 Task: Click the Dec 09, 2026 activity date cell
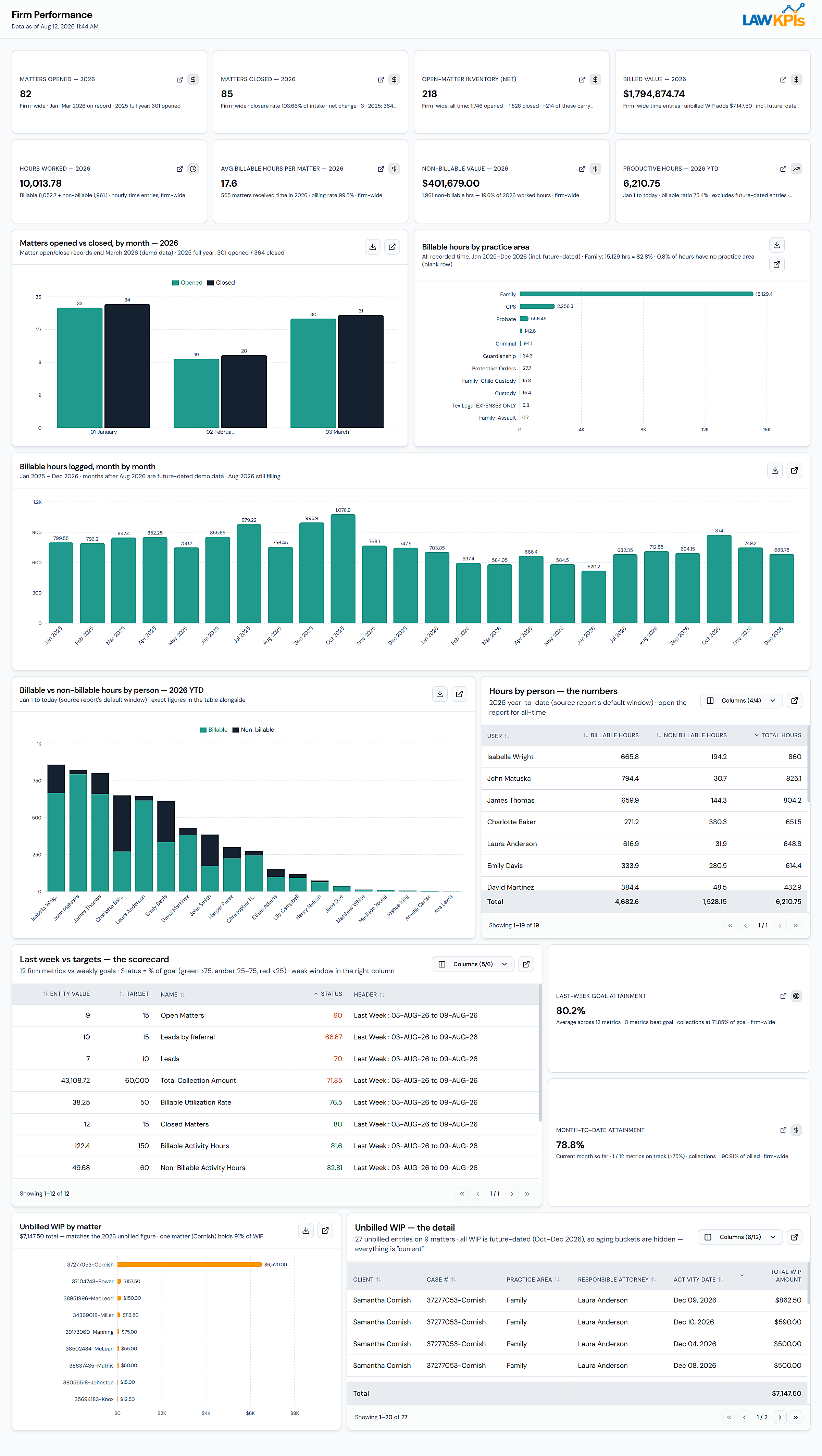695,1300
